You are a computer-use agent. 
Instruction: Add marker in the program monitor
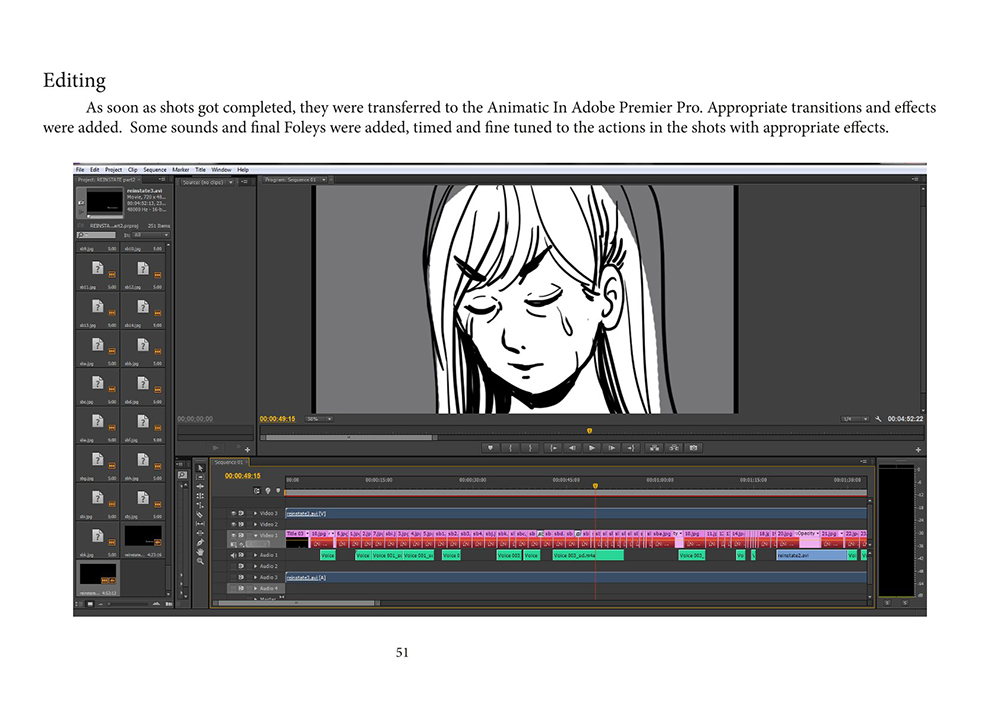tap(490, 448)
